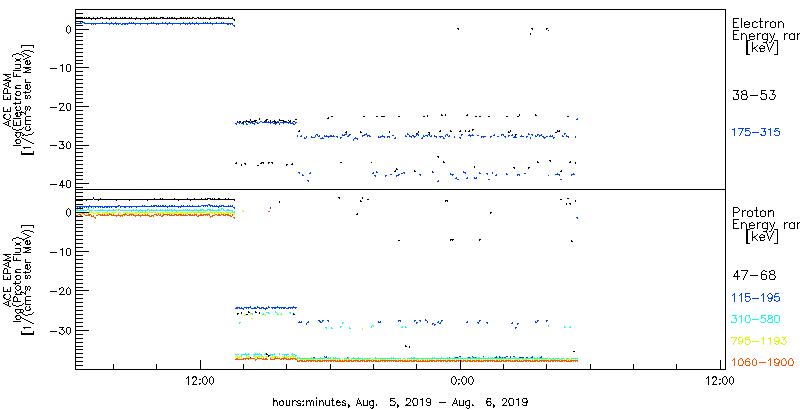Image resolution: width=800 pixels, height=410 pixels.
Task: Select the 47-68 proton energy legend entry
Action: [754, 276]
